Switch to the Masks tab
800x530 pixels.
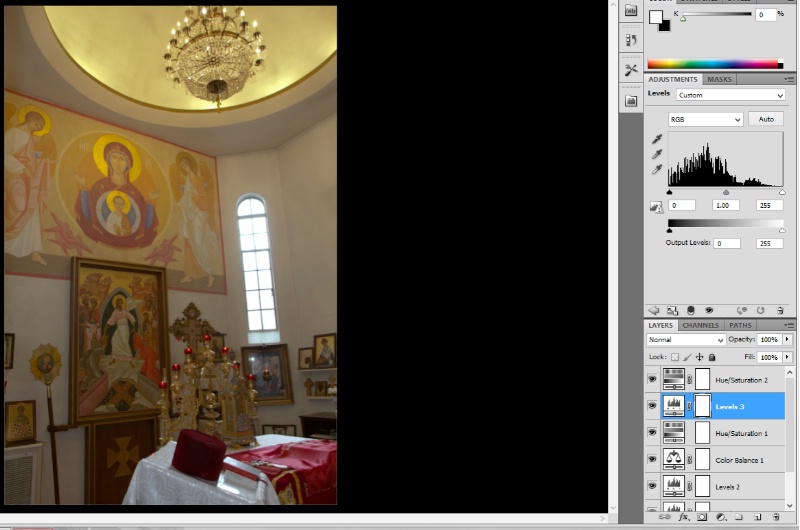[719, 80]
